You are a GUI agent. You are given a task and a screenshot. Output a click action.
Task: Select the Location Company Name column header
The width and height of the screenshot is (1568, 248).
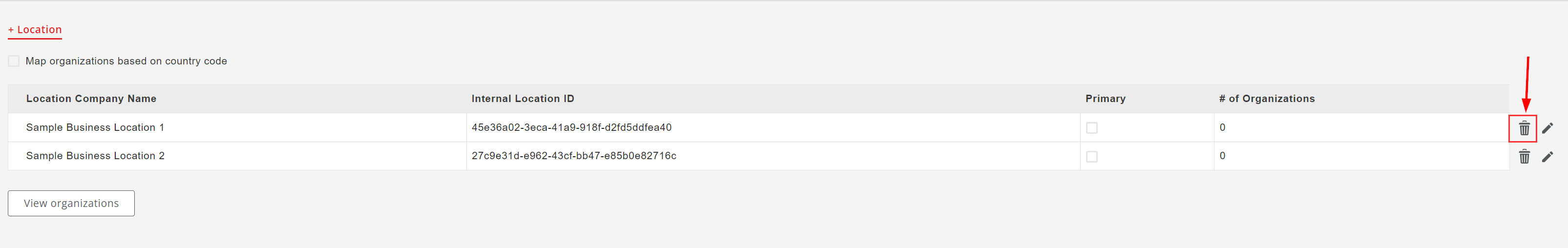coord(91,99)
